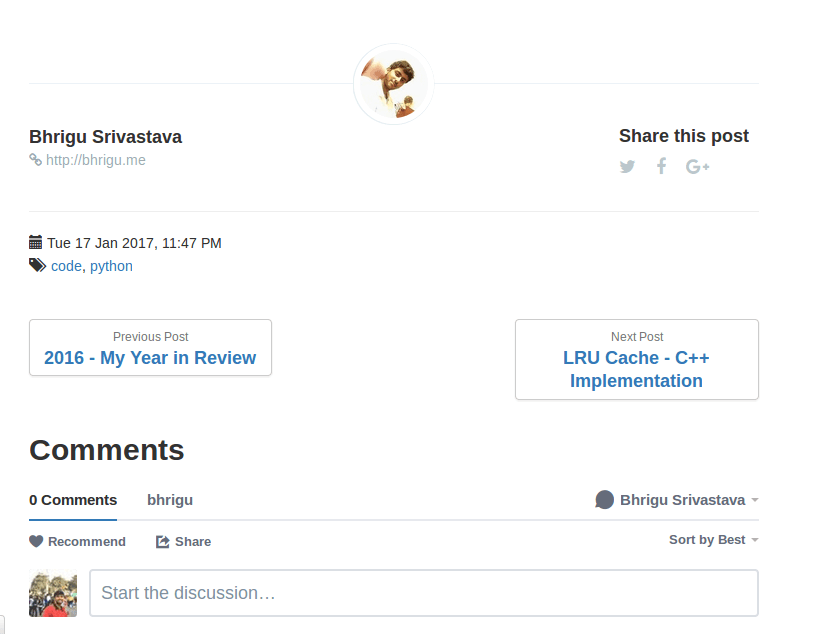Select the 0 Comments tab

point(73,500)
